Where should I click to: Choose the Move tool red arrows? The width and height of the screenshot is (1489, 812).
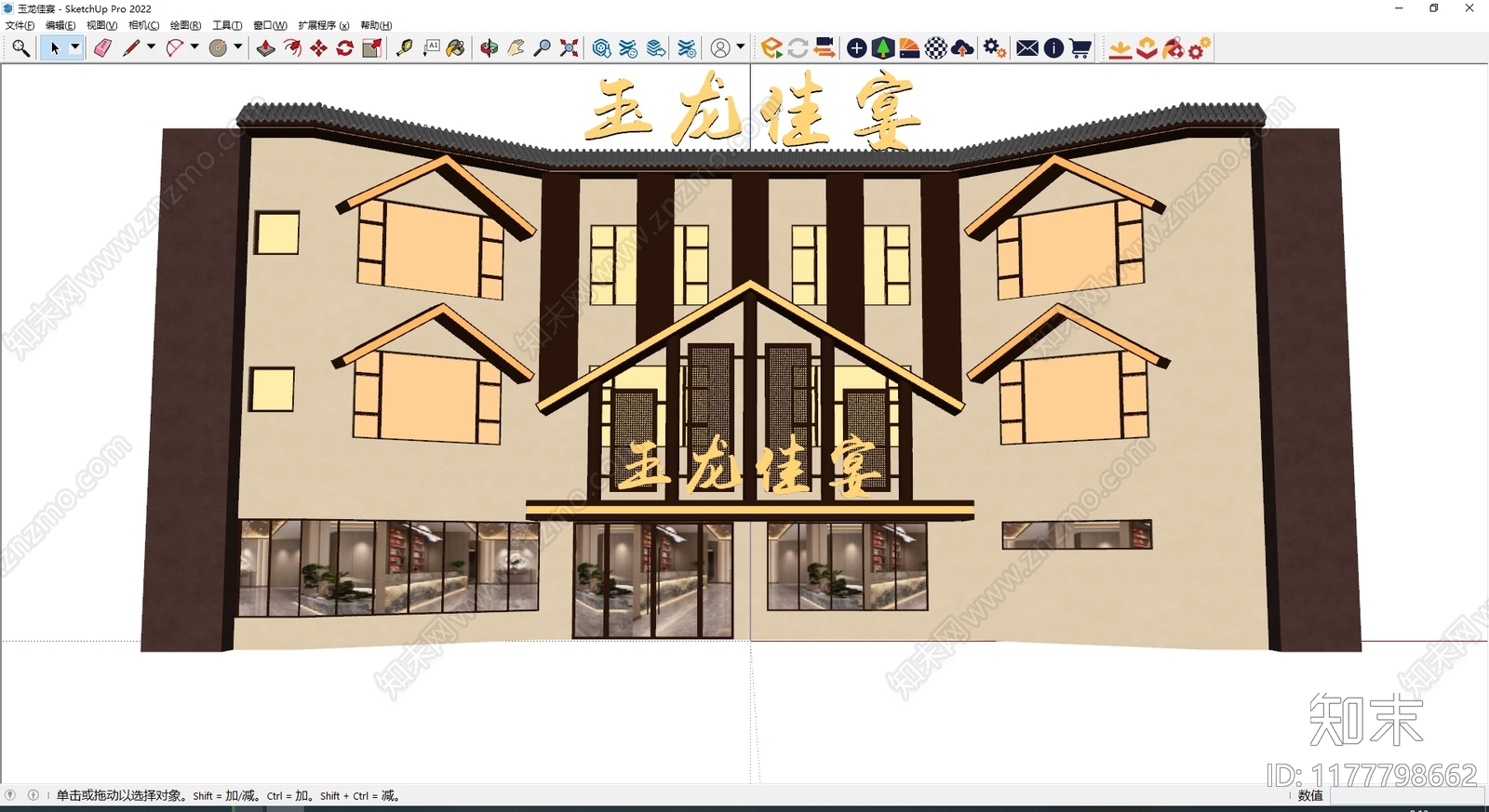coord(318,48)
